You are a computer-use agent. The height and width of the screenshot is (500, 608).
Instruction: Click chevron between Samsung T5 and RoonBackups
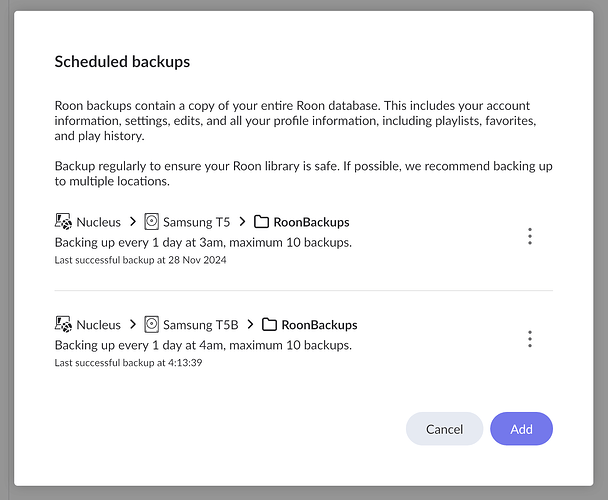(243, 221)
